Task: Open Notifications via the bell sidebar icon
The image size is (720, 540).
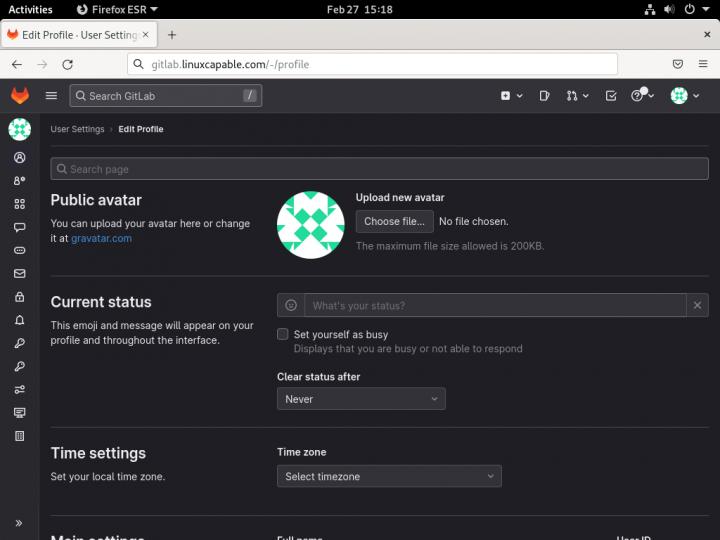Action: (x=19, y=320)
